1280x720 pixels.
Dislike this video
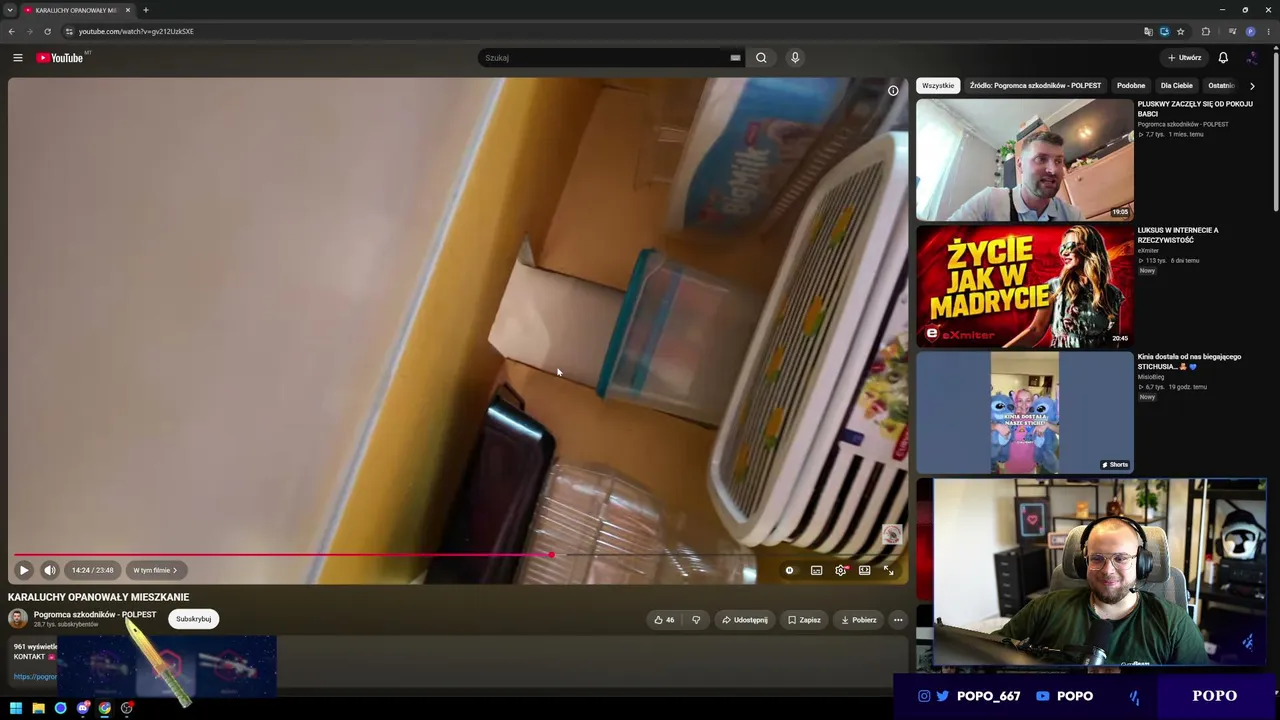coord(696,620)
